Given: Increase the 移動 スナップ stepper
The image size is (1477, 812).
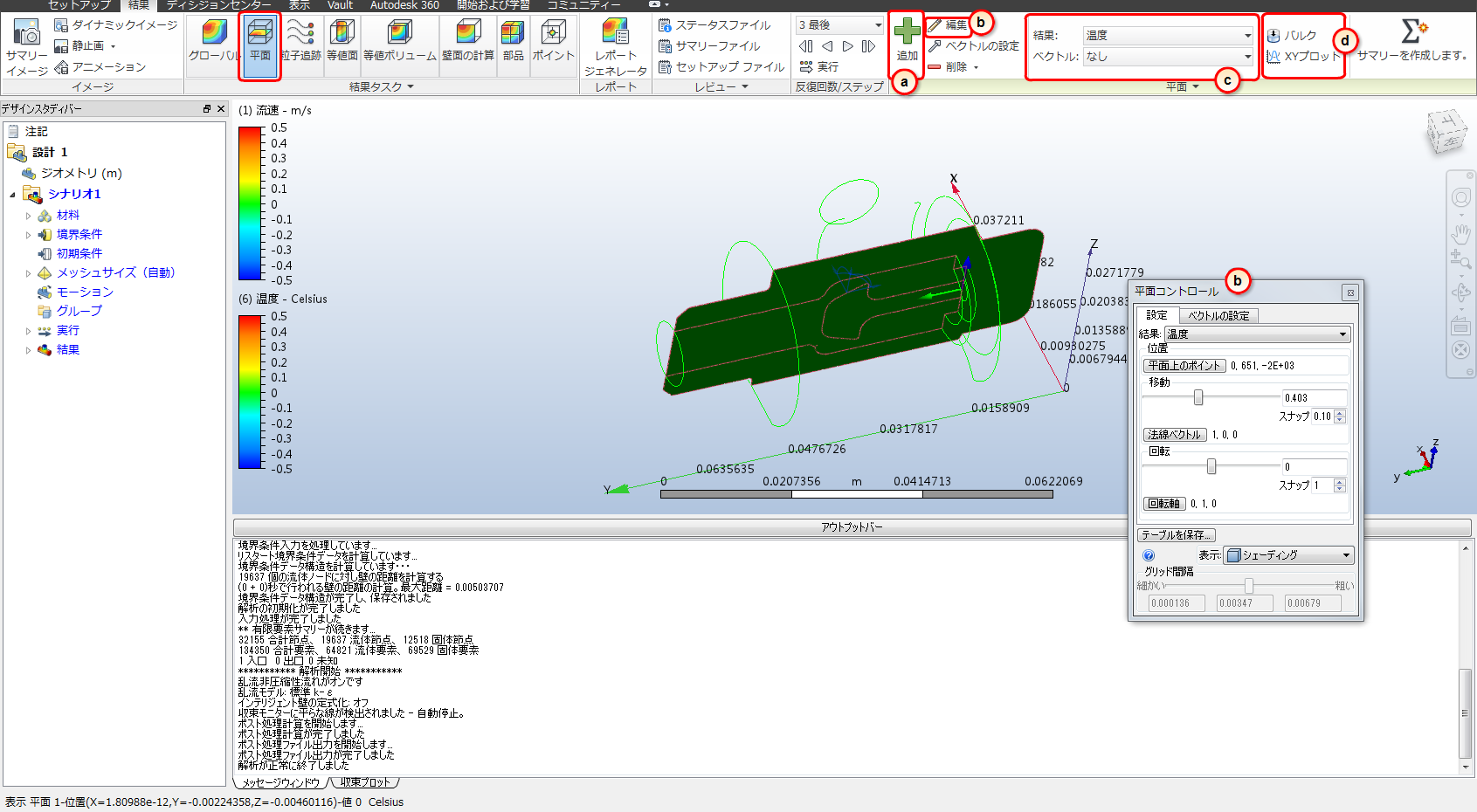Looking at the screenshot, I should pos(1341,413).
